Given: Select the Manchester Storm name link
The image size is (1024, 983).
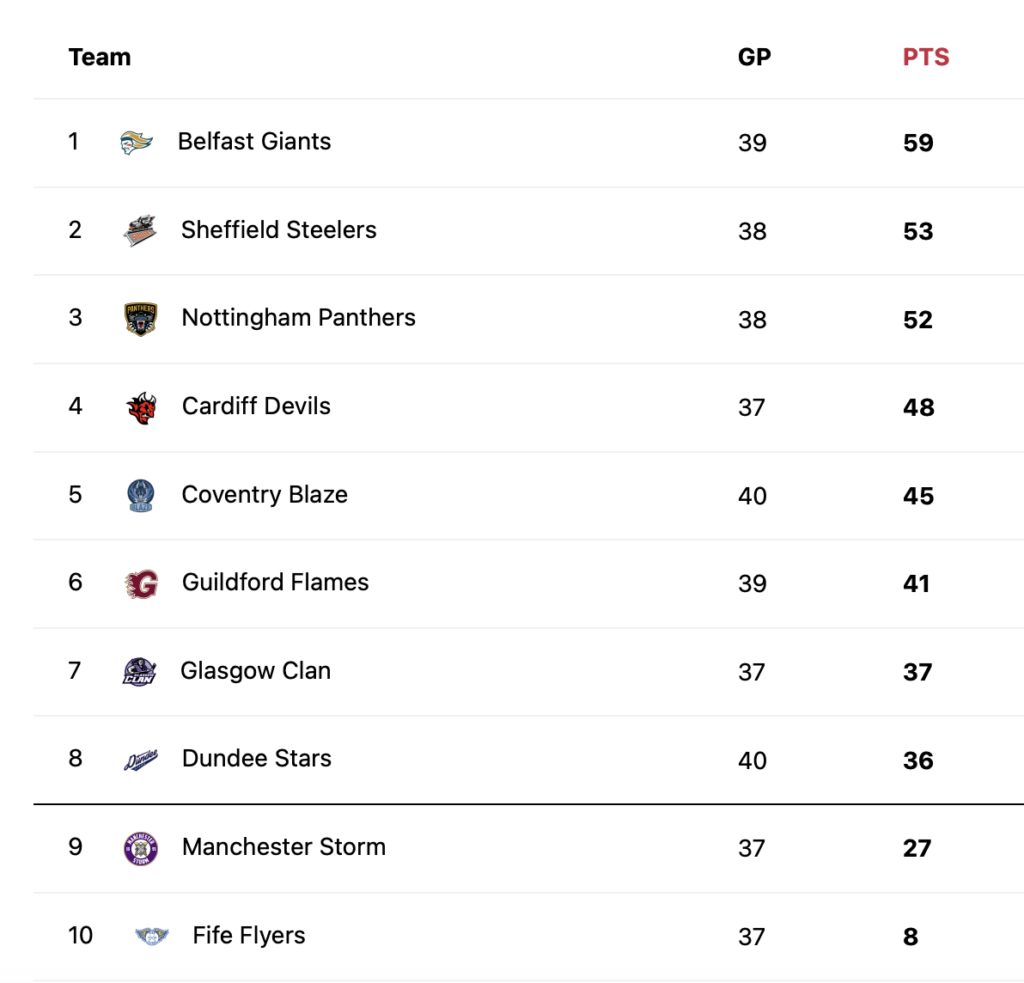Looking at the screenshot, I should pyautogui.click(x=284, y=847).
